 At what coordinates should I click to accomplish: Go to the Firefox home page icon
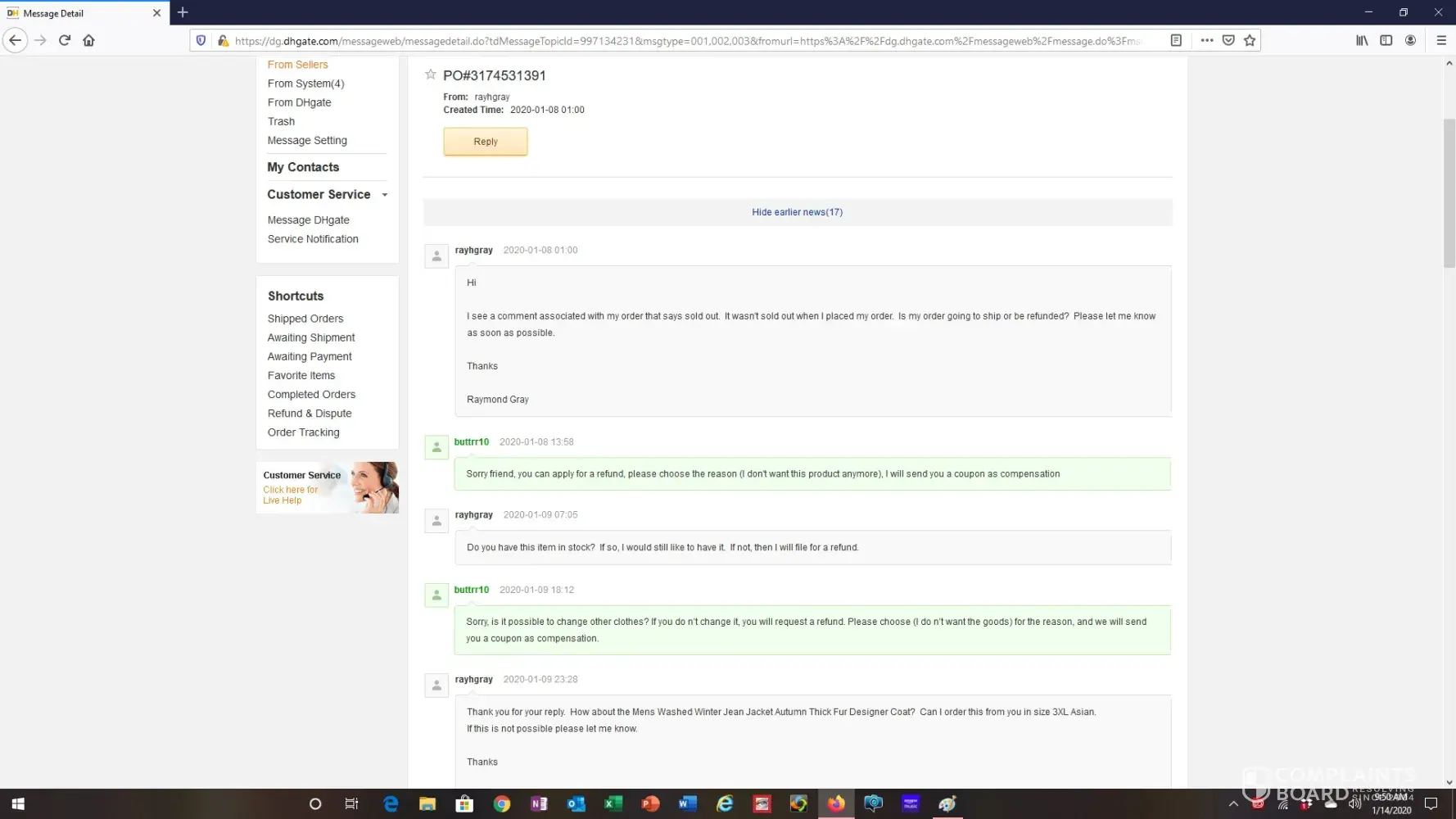88,40
